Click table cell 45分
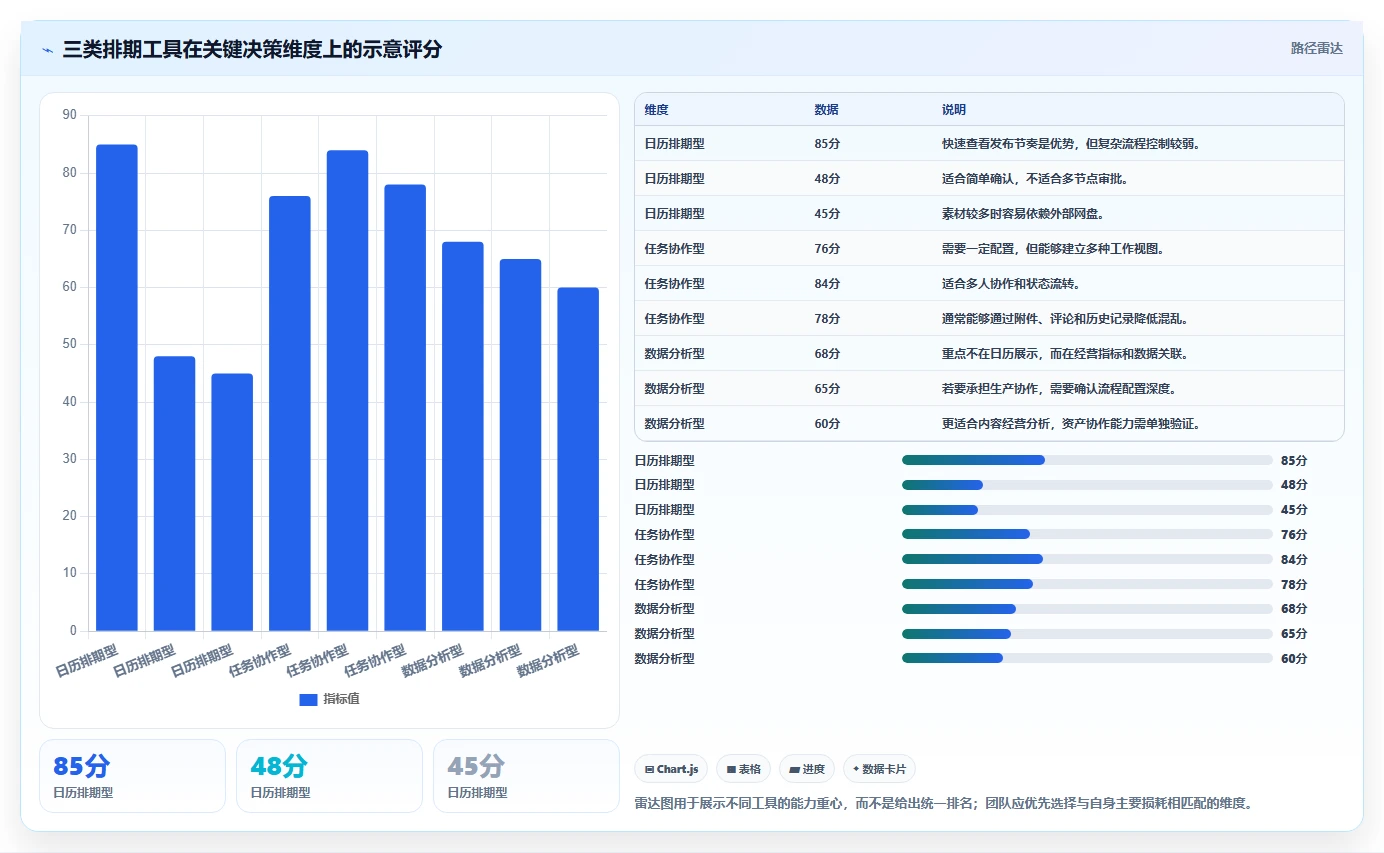This screenshot has height=853, width=1384. [x=827, y=213]
